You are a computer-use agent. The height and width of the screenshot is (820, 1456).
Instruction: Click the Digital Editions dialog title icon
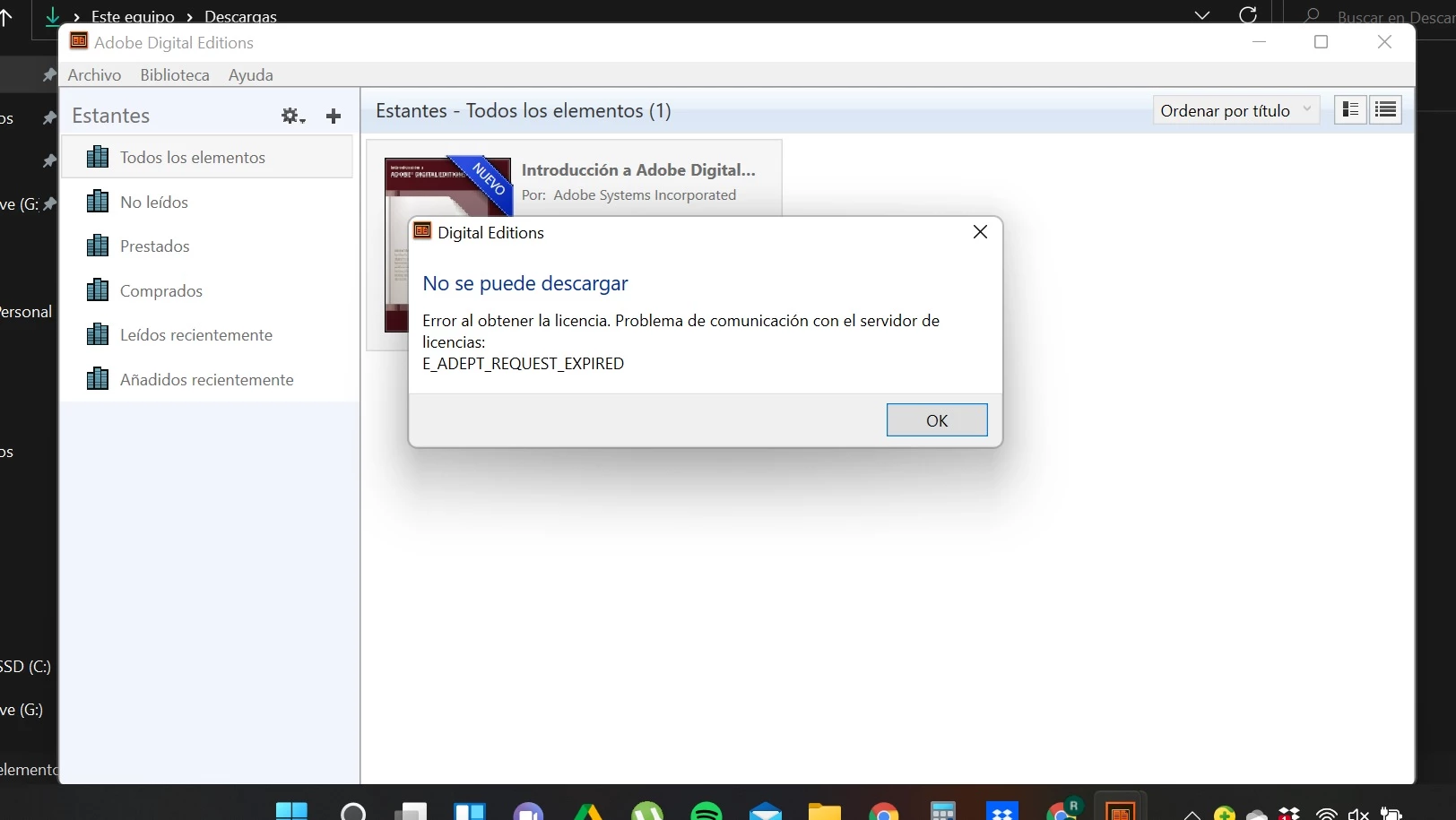click(422, 231)
